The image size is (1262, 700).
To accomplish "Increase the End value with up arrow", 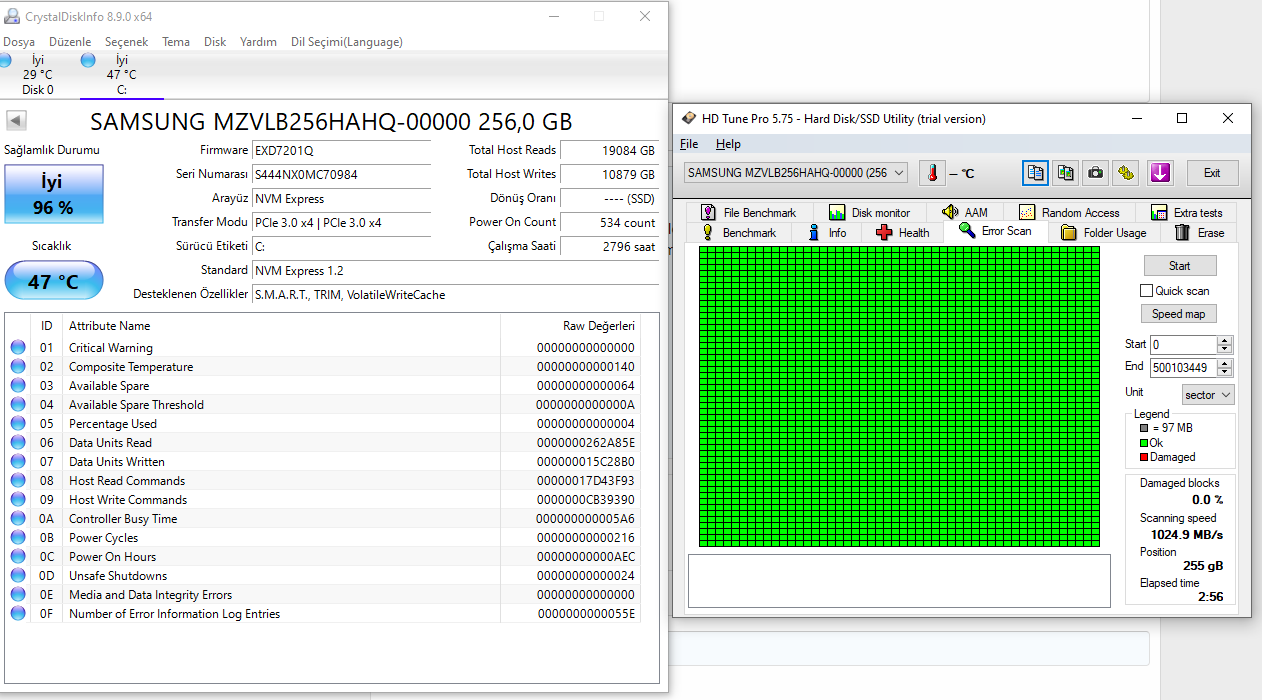I will point(1225,363).
